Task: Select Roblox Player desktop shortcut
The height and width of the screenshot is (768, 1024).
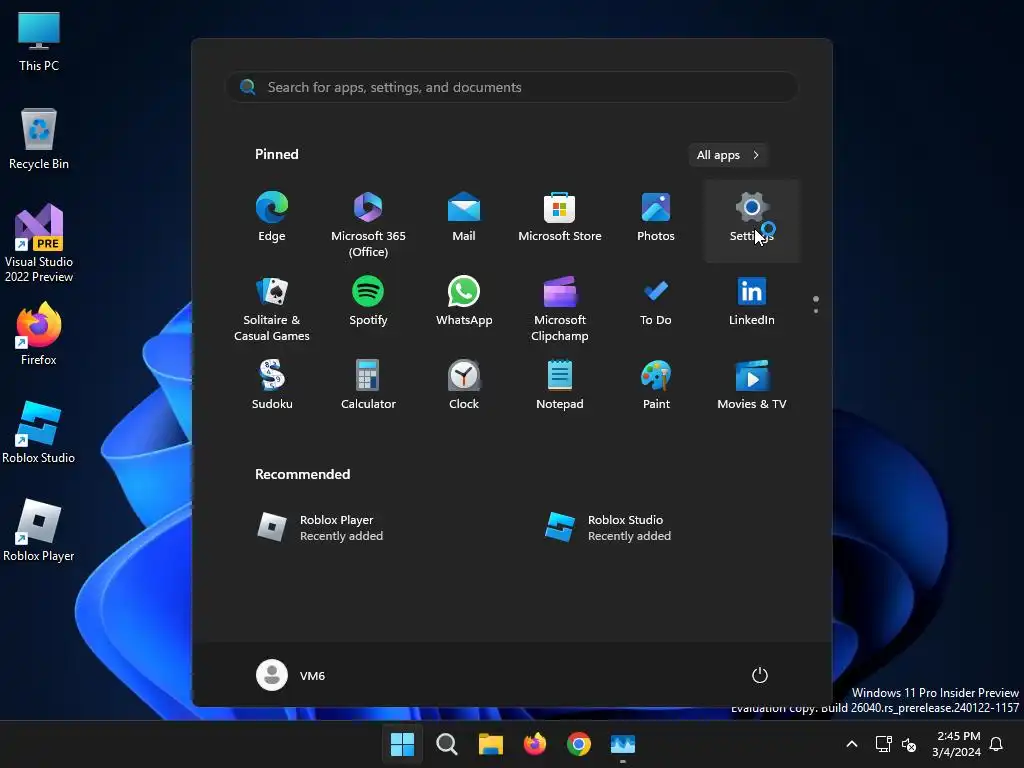Action: point(39,530)
